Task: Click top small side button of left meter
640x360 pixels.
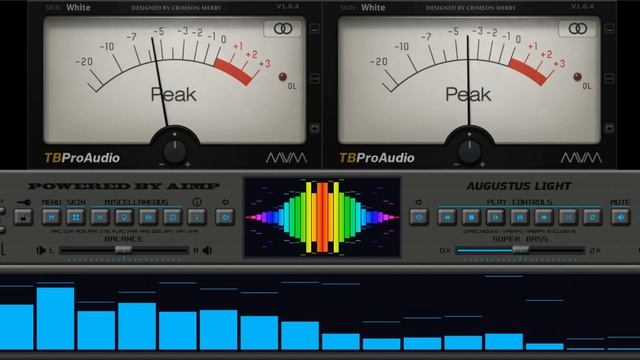Action: 315,29
